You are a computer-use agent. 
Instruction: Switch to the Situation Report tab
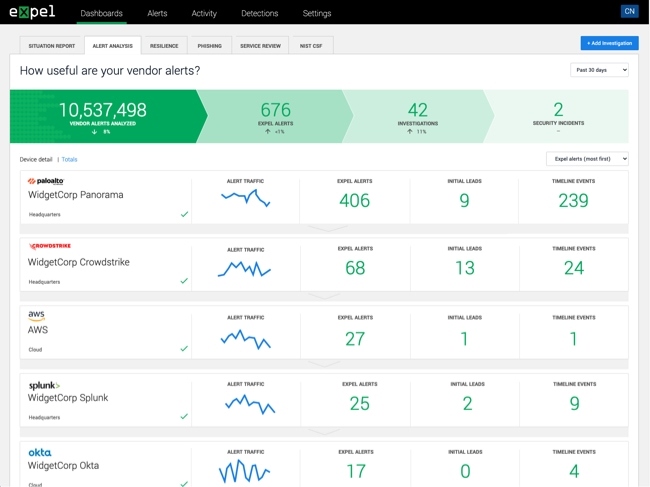pyautogui.click(x=52, y=46)
